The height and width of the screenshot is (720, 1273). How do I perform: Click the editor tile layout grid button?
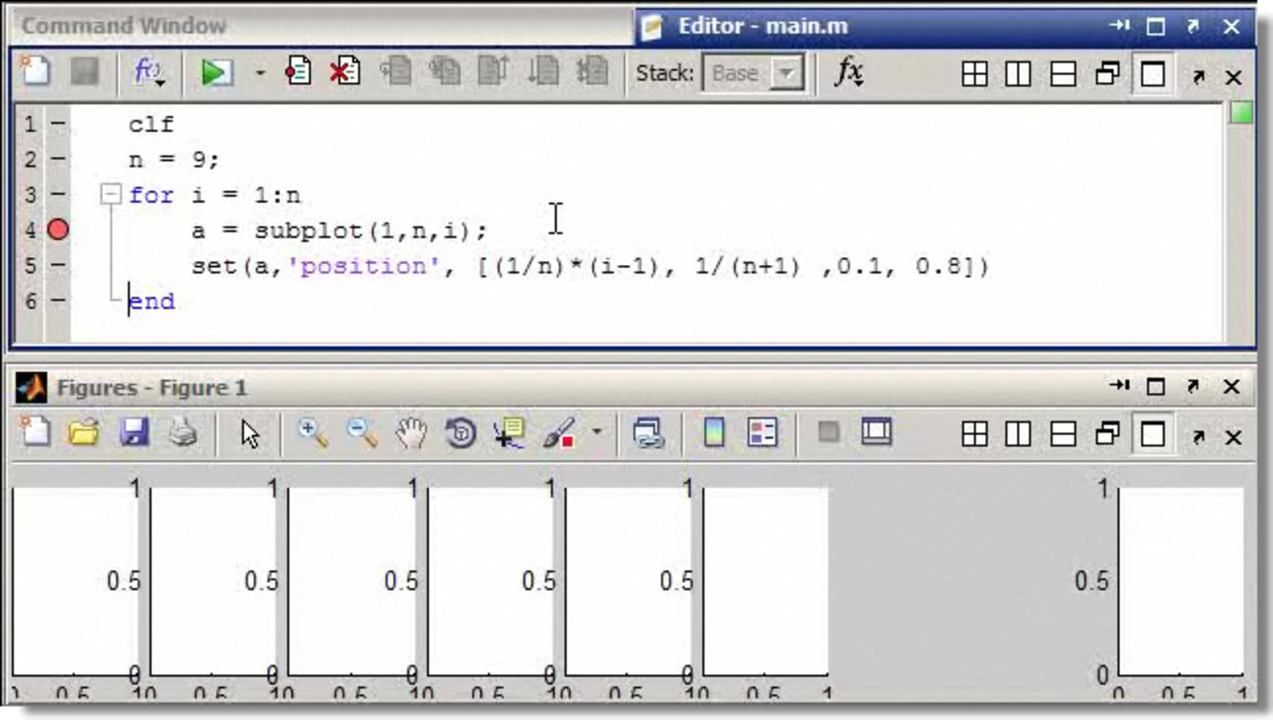point(974,74)
